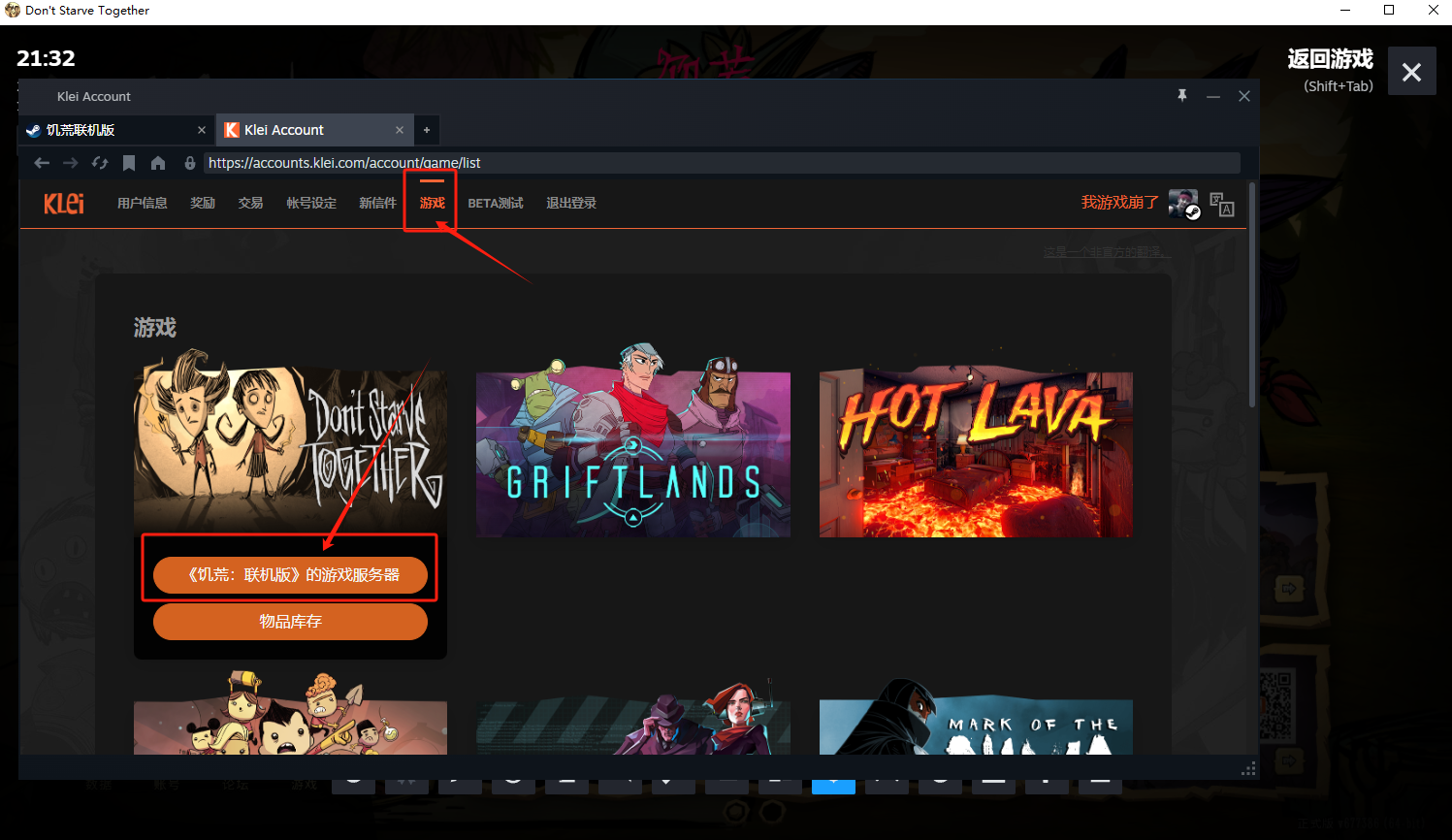Close the Steam overlay with X button
This screenshot has height=840, width=1452.
(x=1412, y=72)
